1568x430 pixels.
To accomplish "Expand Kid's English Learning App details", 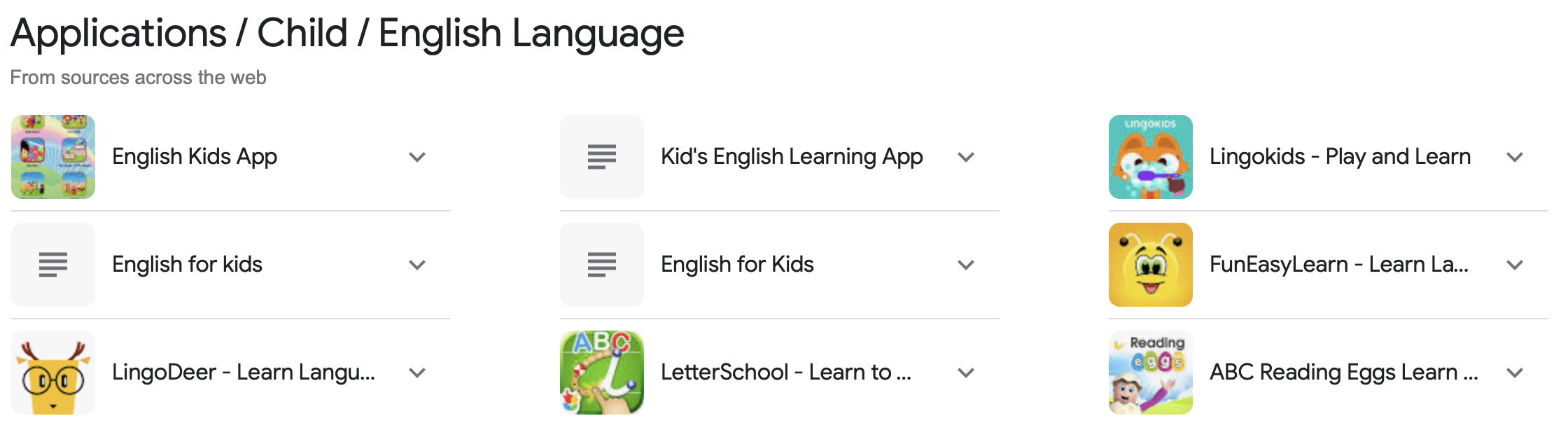I will (966, 157).
